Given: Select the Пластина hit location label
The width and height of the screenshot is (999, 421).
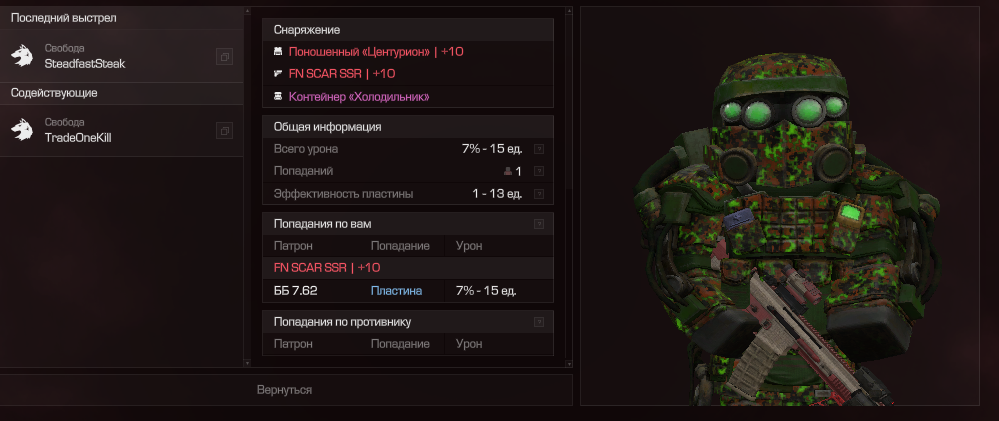Looking at the screenshot, I should tap(396, 291).
